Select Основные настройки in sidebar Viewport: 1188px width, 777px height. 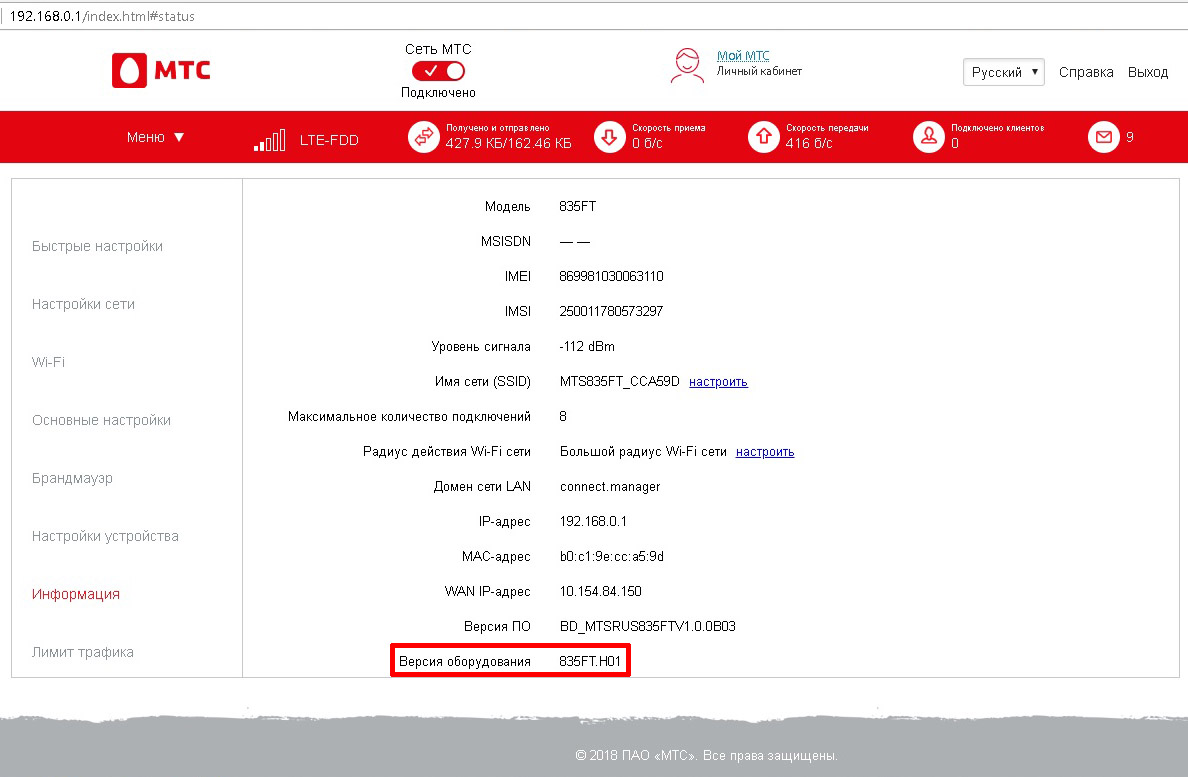102,420
